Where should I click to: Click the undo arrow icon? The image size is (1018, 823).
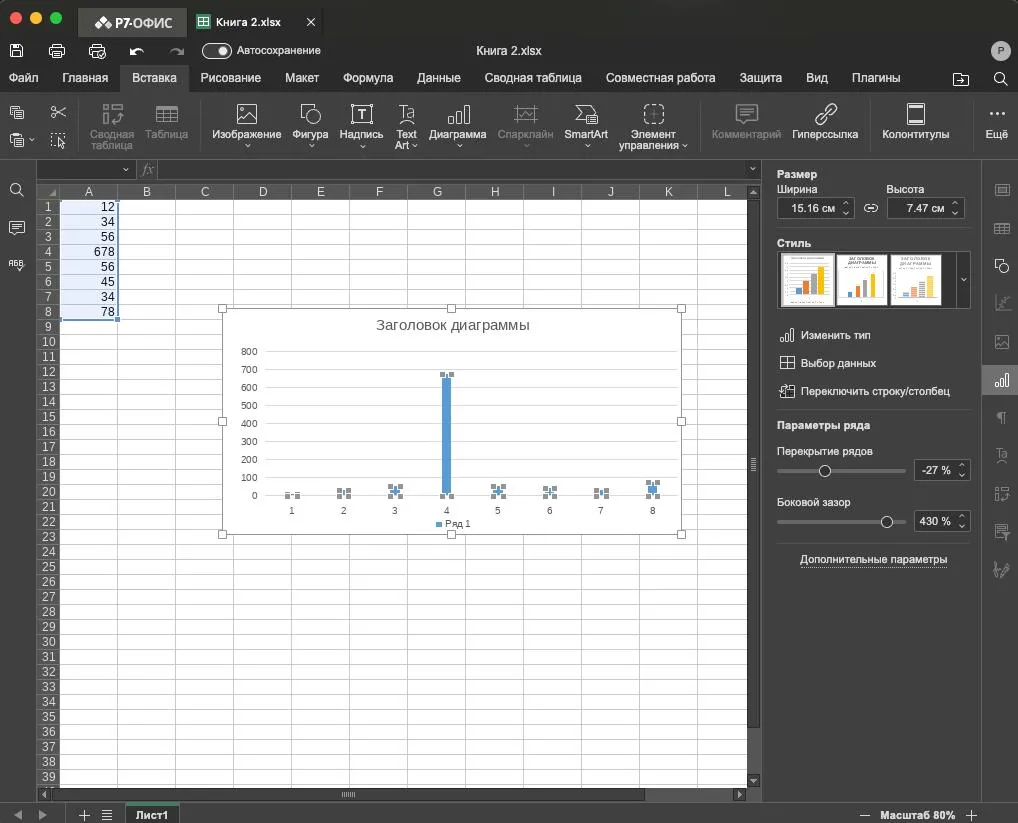tap(136, 51)
